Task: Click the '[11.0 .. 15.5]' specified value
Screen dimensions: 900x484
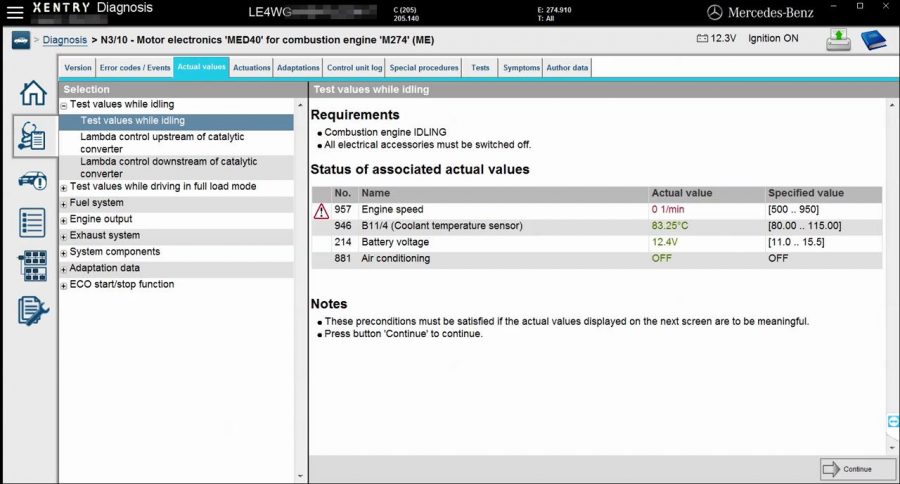Action: pos(796,242)
